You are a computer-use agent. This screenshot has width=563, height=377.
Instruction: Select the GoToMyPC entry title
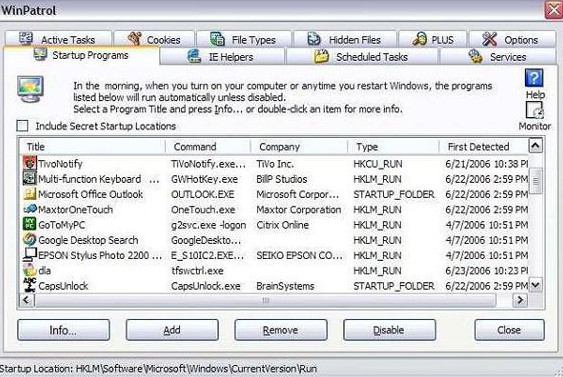coord(62,225)
